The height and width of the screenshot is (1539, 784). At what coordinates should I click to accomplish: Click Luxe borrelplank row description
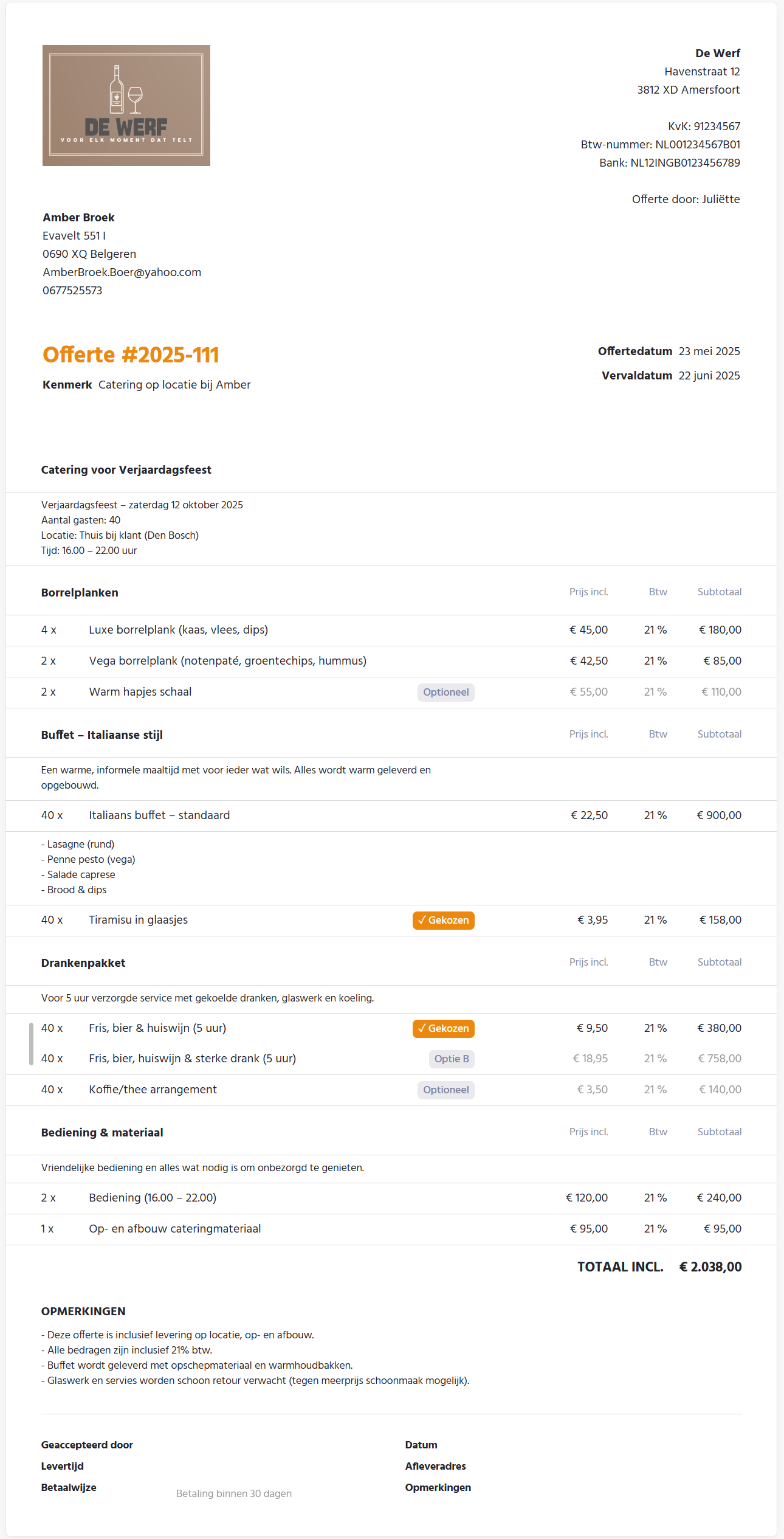point(178,630)
